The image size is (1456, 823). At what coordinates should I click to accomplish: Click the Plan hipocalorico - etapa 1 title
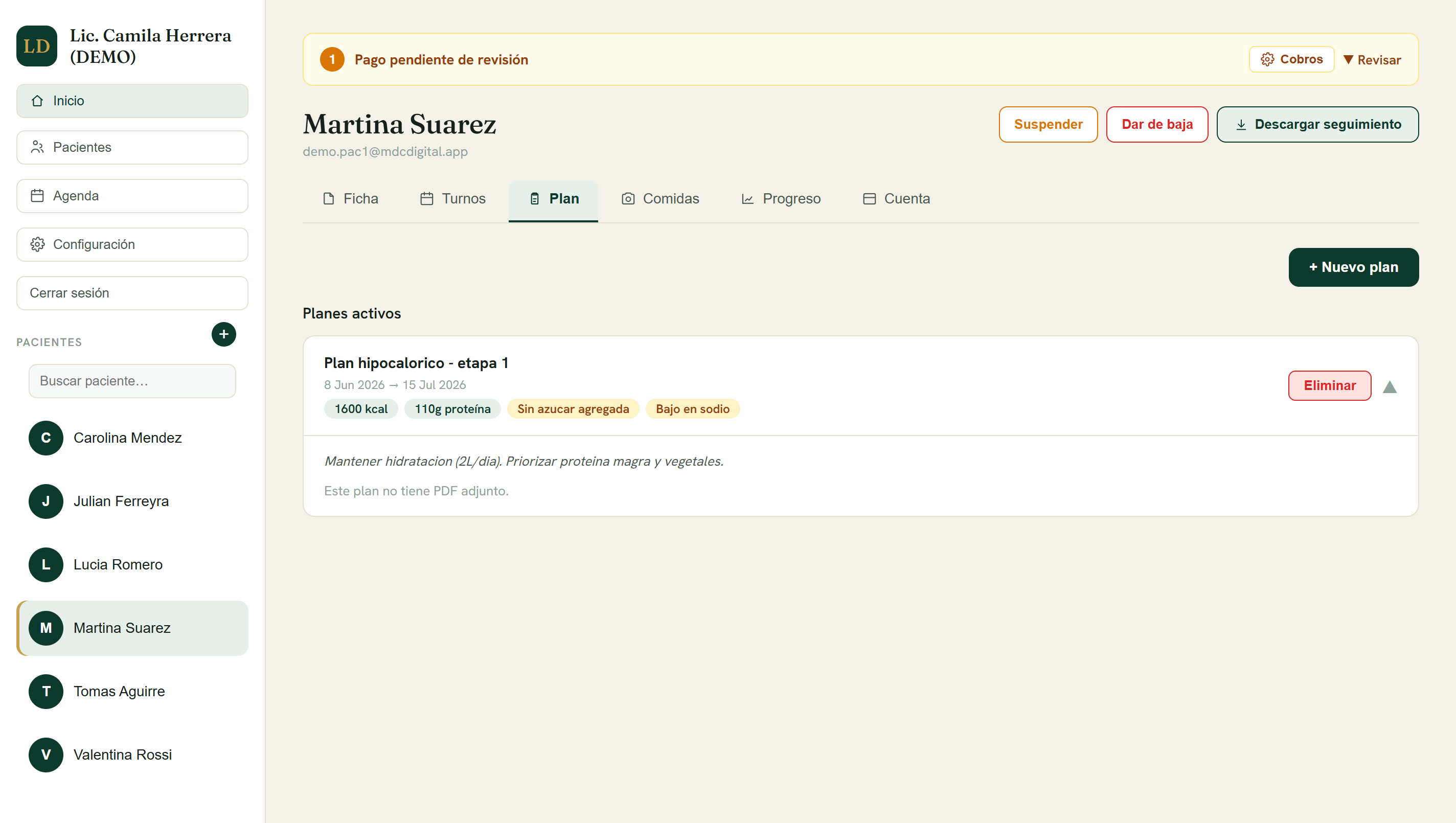pyautogui.click(x=416, y=363)
